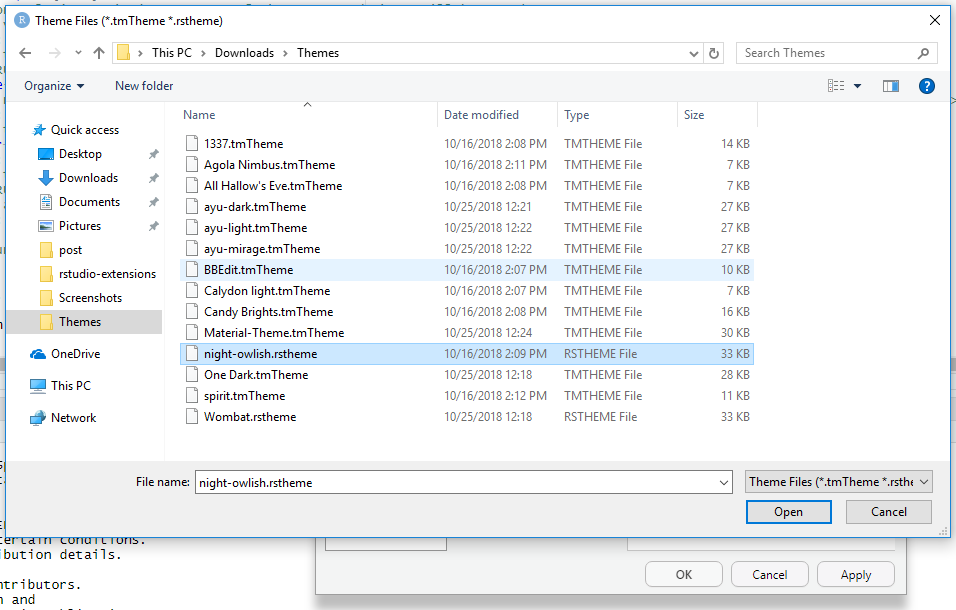Screen dimensions: 956x610
Task: Expand the address bar history dropdown
Action: click(693, 53)
